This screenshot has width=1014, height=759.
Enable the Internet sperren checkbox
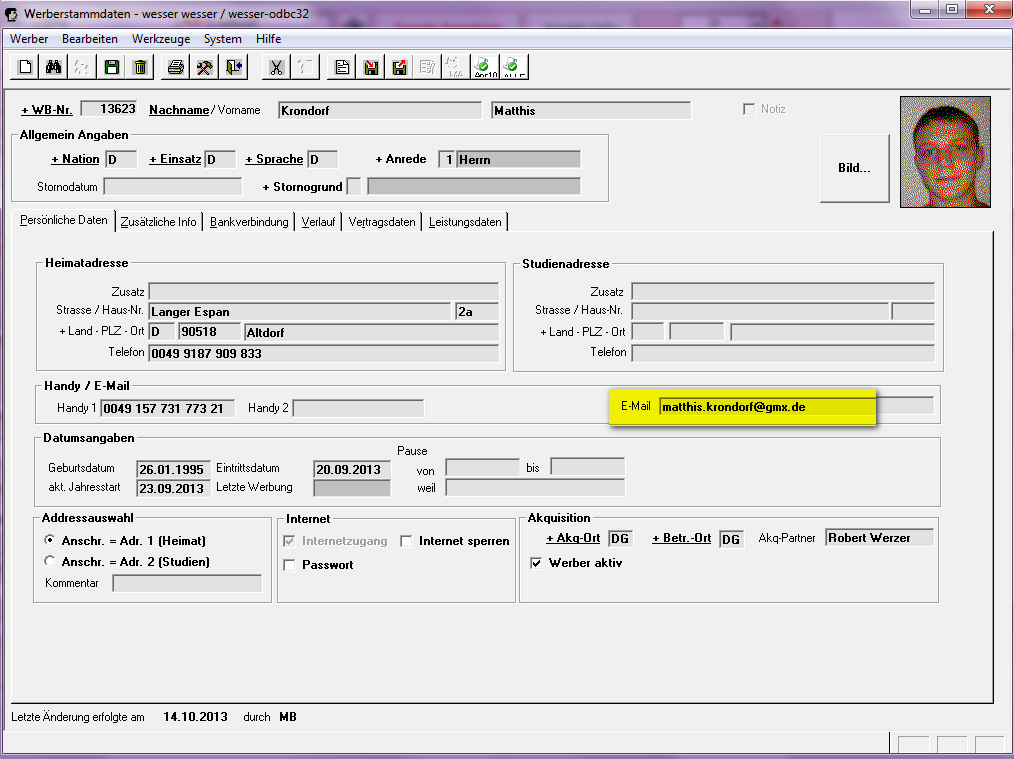click(x=407, y=541)
